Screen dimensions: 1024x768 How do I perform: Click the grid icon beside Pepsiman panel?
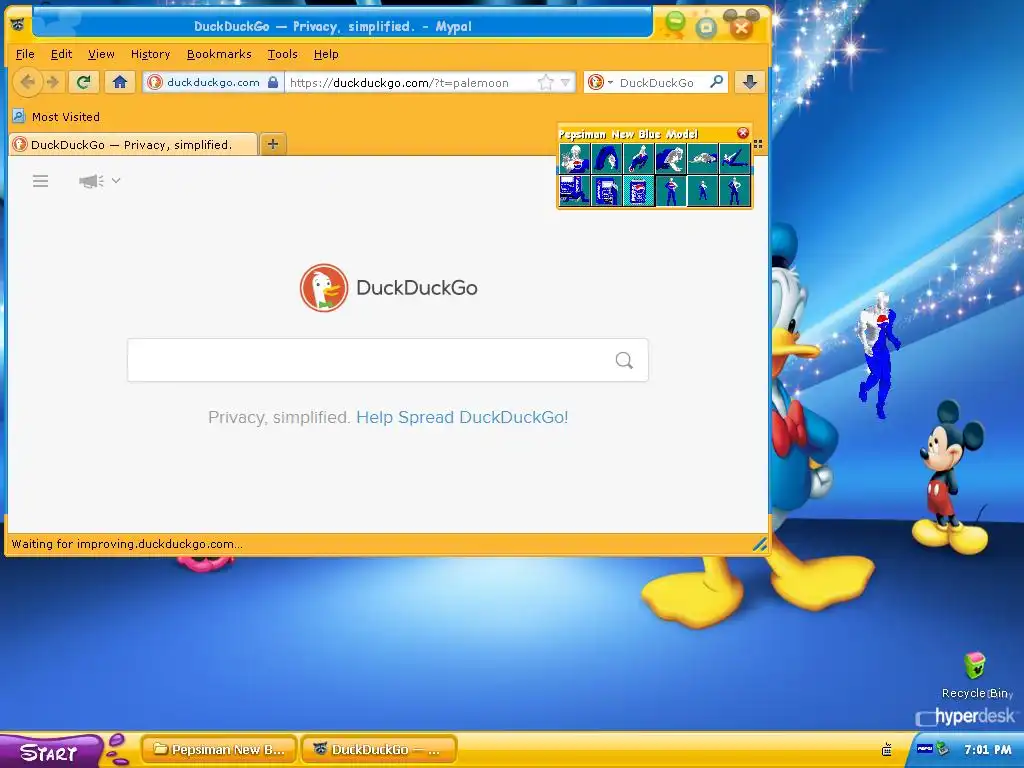pos(758,144)
